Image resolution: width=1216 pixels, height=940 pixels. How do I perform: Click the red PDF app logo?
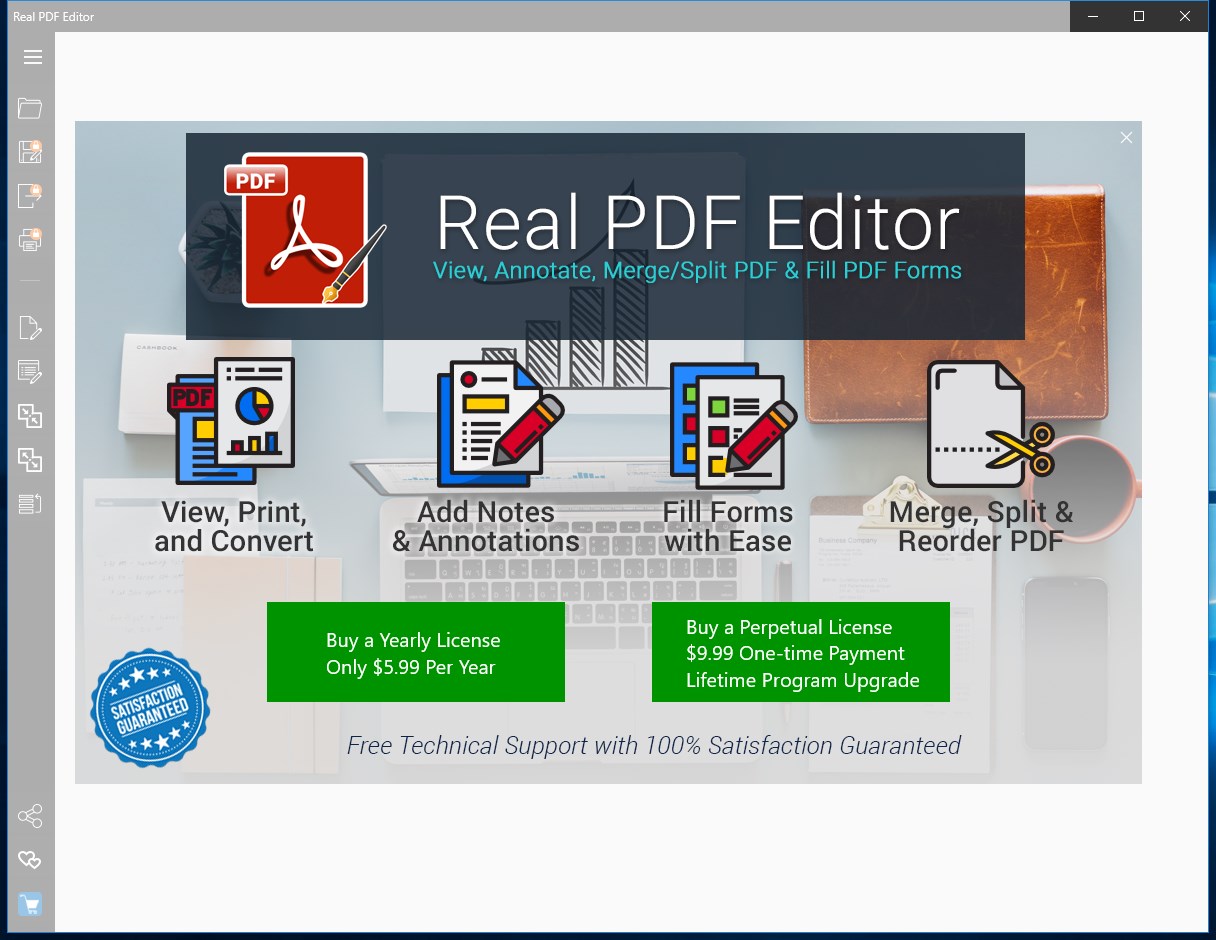pos(304,231)
